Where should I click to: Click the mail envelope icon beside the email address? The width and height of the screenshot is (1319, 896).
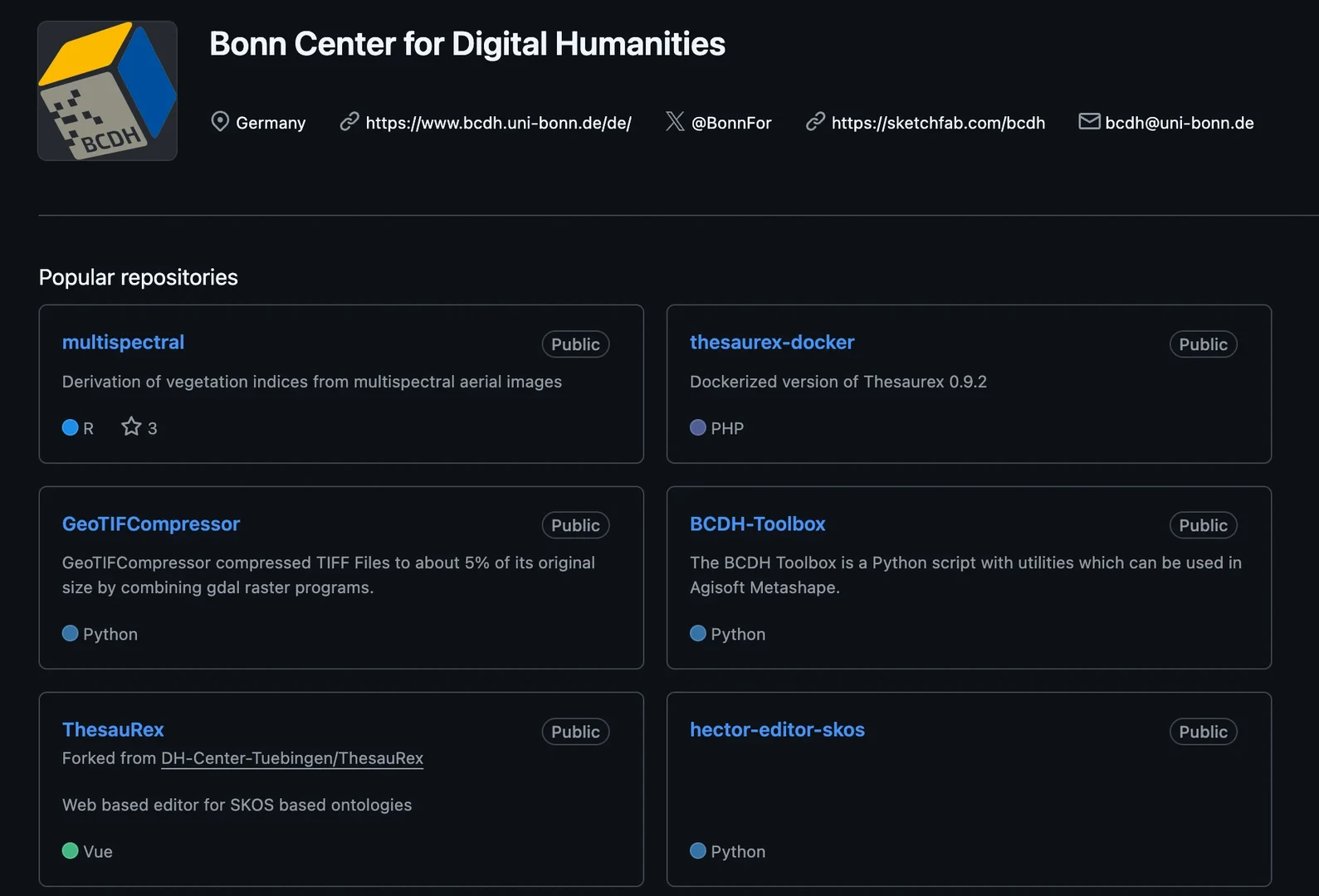1089,122
